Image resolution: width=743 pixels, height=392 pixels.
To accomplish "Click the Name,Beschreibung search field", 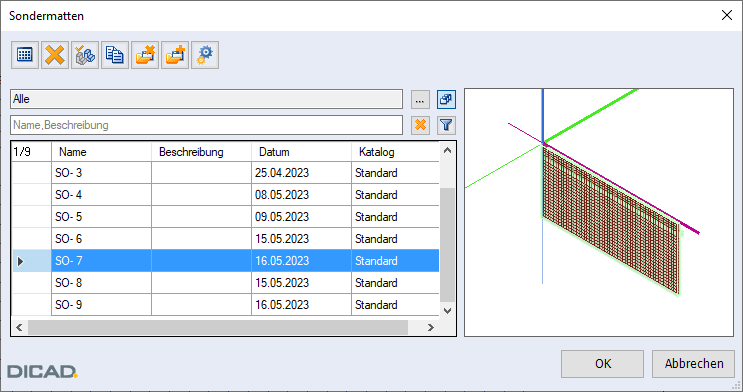I will [x=207, y=125].
